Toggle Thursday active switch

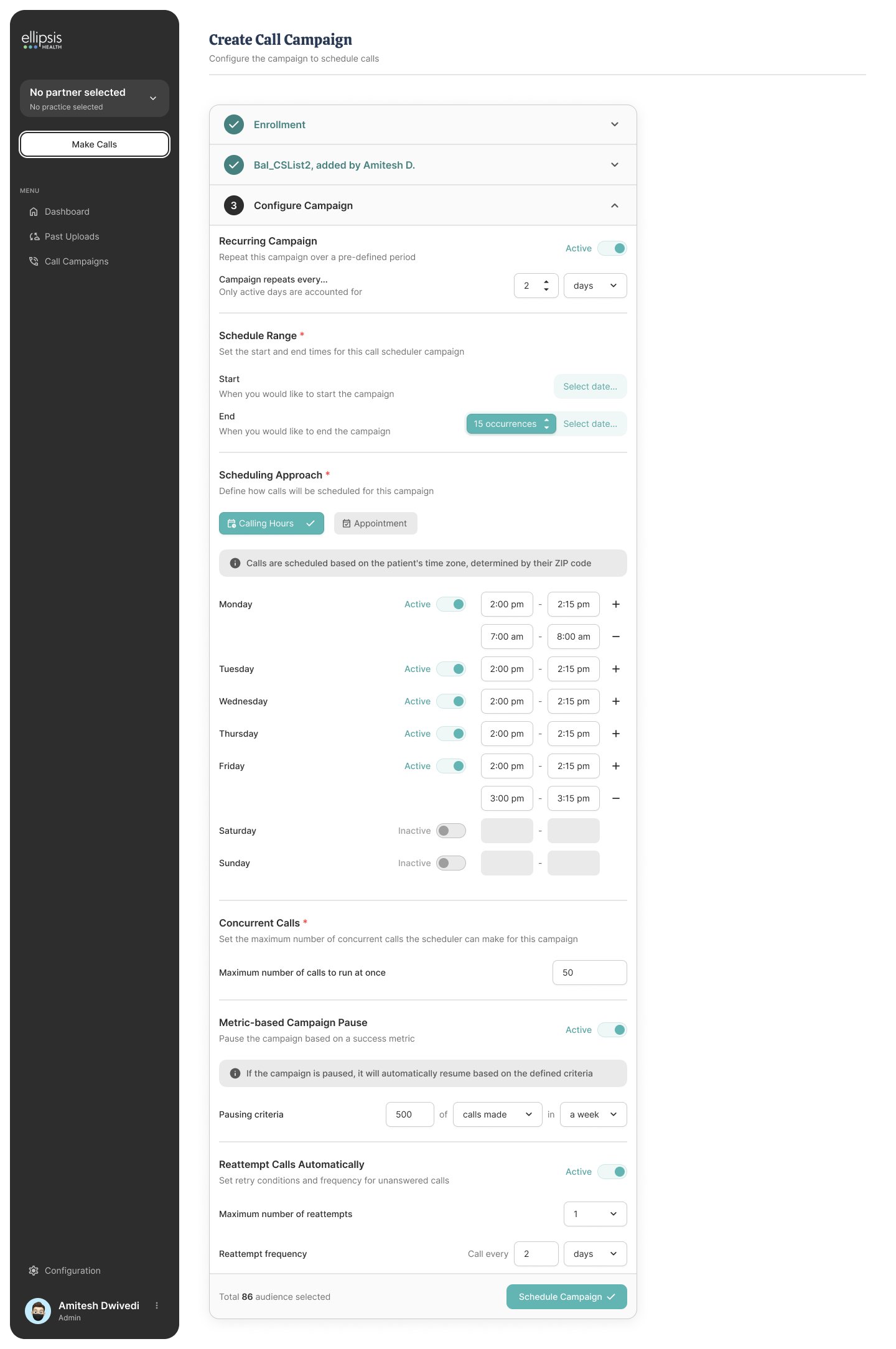[x=451, y=734]
